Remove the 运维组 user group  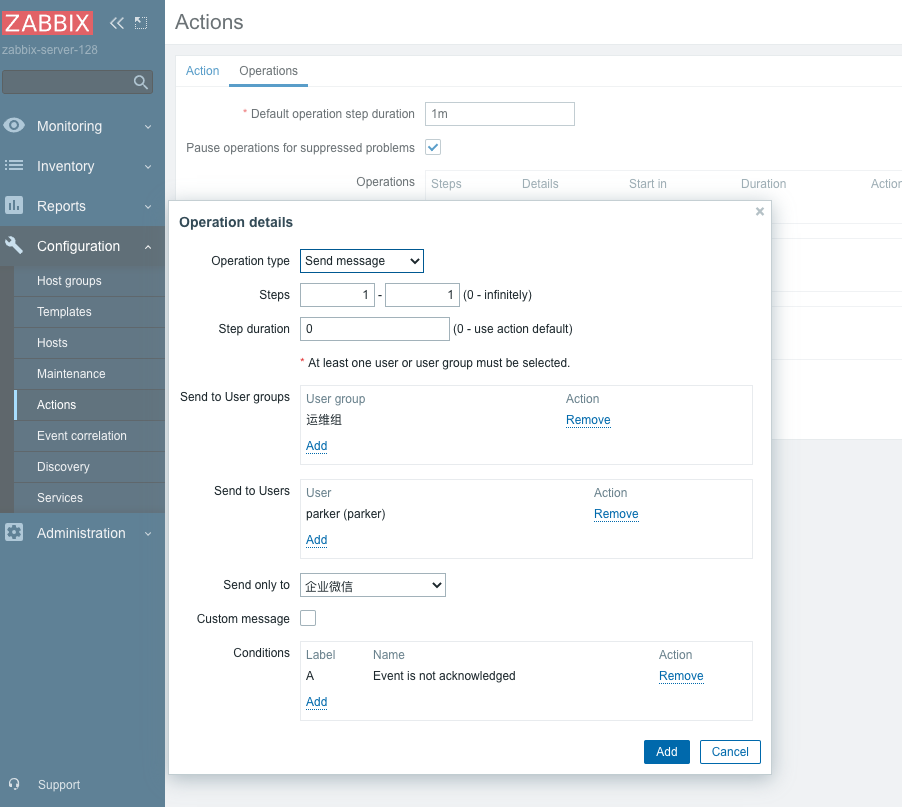tap(588, 420)
